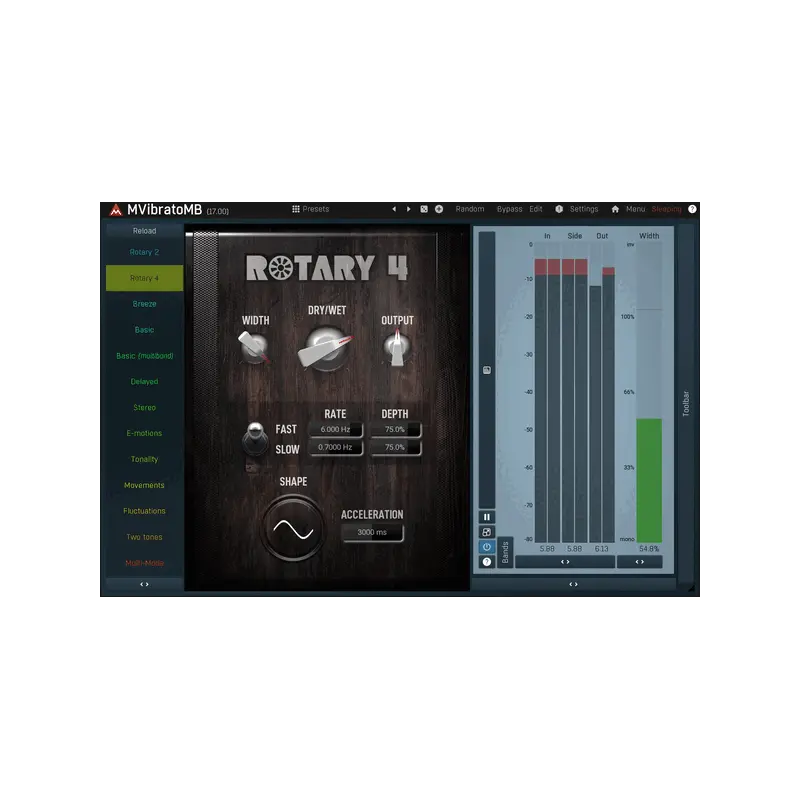Image resolution: width=800 pixels, height=800 pixels.
Task: Click the meter popup window icon
Action: [x=487, y=532]
